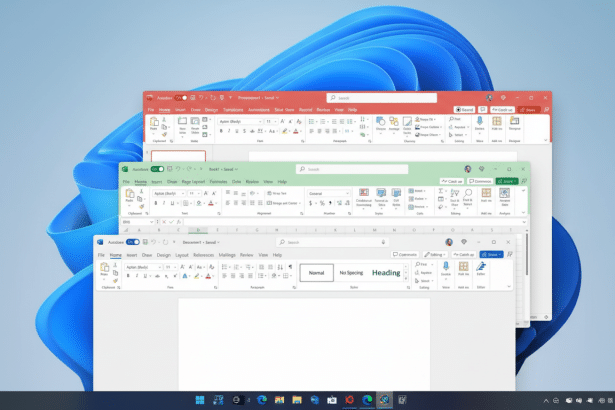Click the Comments button in Word

pyautogui.click(x=405, y=255)
